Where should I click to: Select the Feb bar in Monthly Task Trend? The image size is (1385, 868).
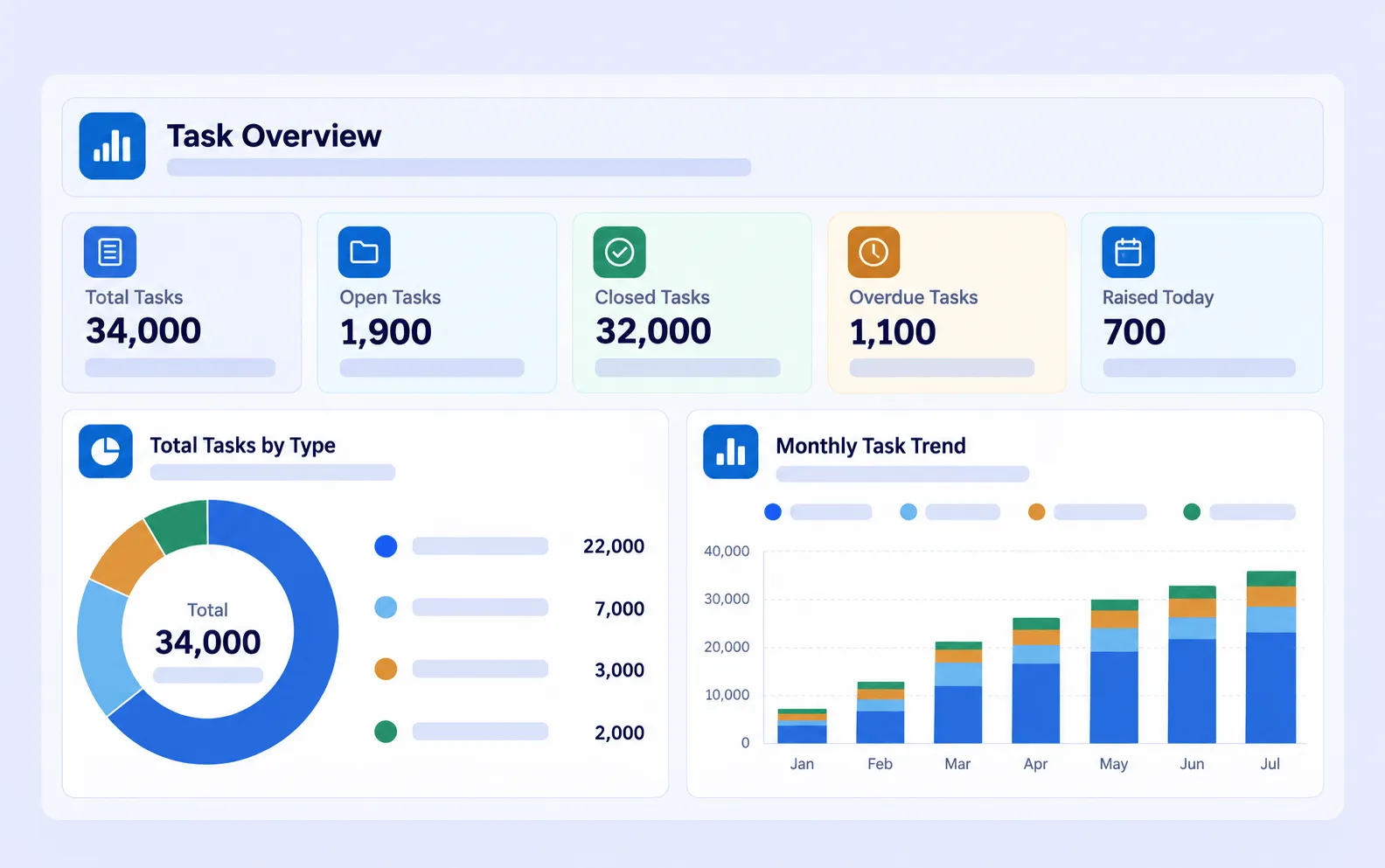880,712
